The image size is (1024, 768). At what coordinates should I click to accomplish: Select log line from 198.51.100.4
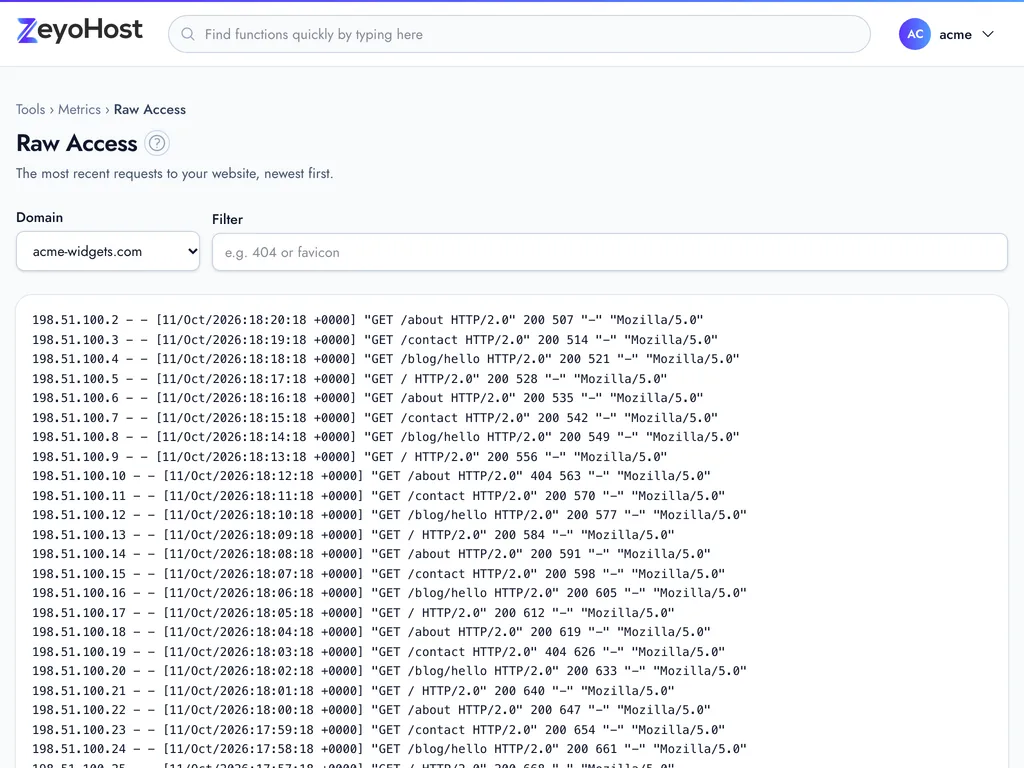tap(386, 359)
